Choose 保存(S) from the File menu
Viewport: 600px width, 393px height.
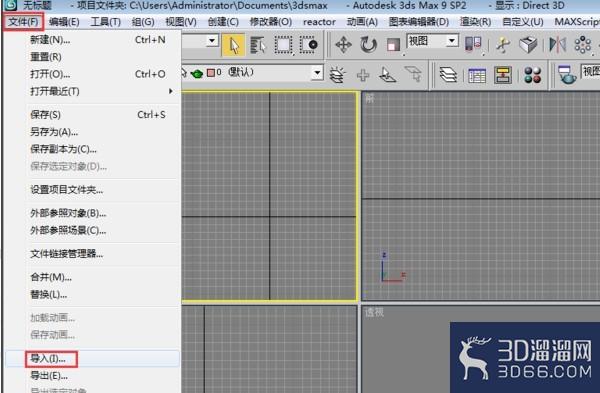click(x=92, y=114)
